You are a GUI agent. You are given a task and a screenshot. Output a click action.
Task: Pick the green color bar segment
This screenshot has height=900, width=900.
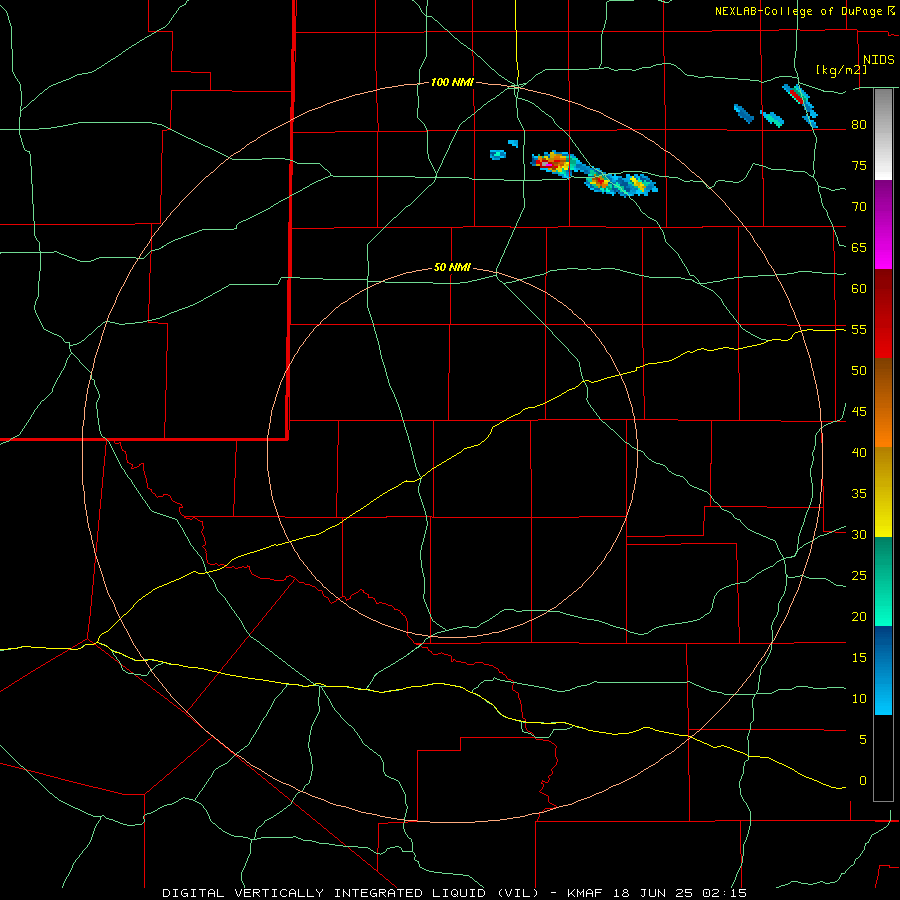tap(883, 581)
